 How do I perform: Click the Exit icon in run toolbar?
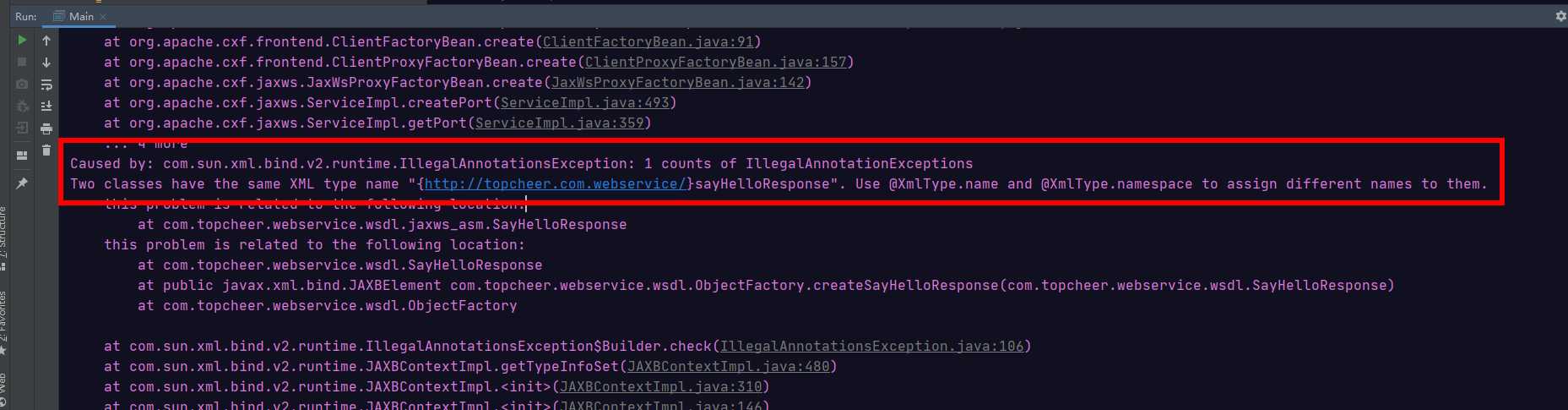tap(22, 128)
